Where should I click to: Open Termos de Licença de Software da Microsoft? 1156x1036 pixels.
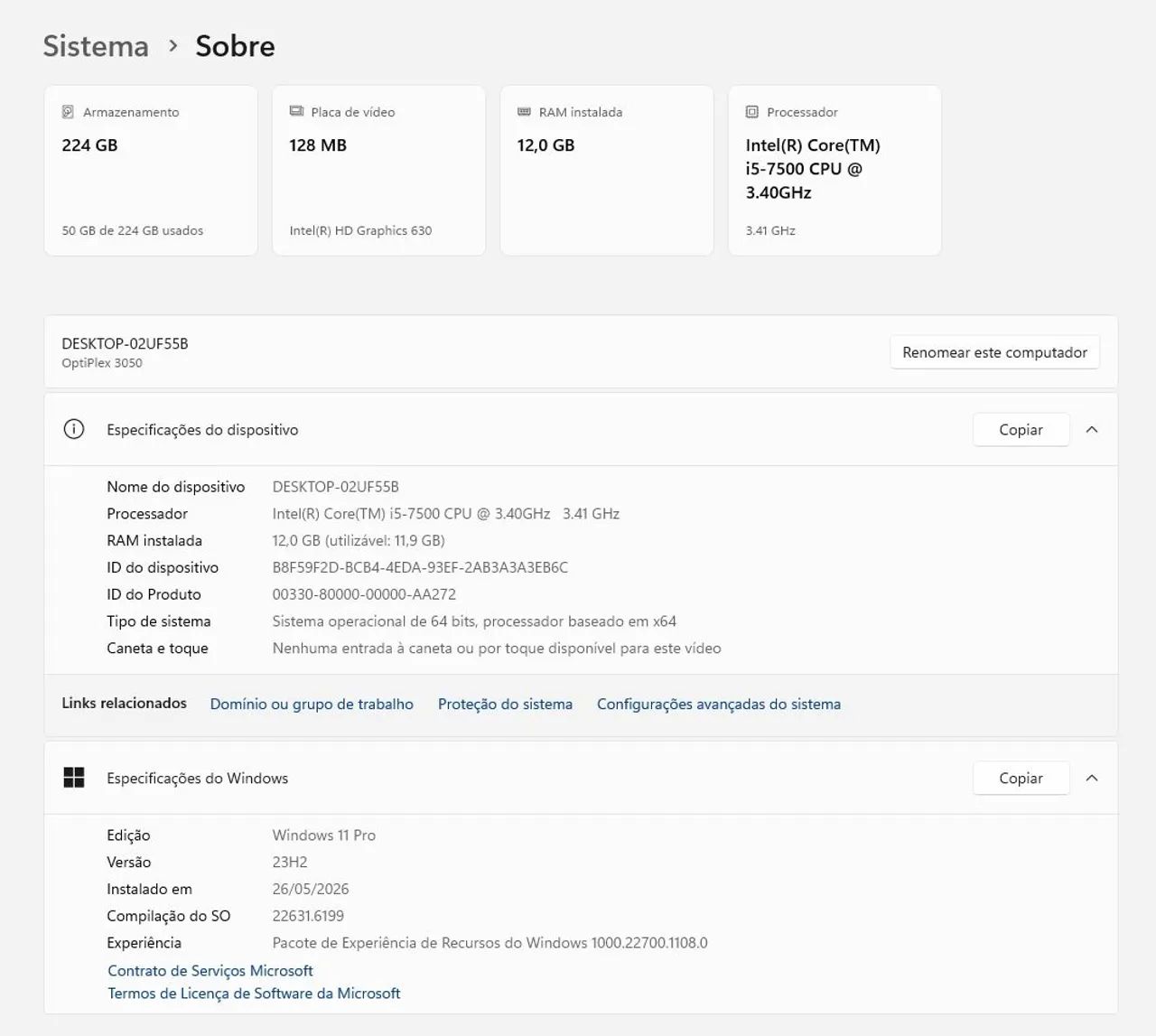[x=254, y=994]
